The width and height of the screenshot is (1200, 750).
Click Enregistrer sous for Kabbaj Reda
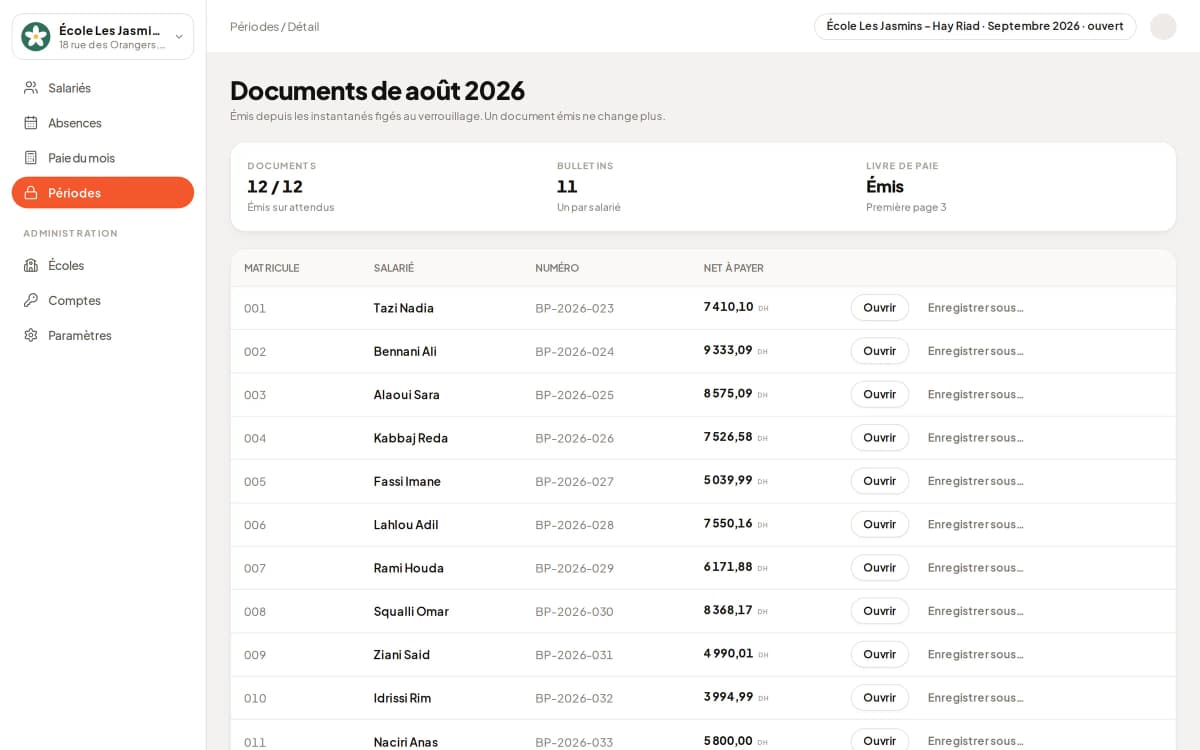pyautogui.click(x=975, y=438)
